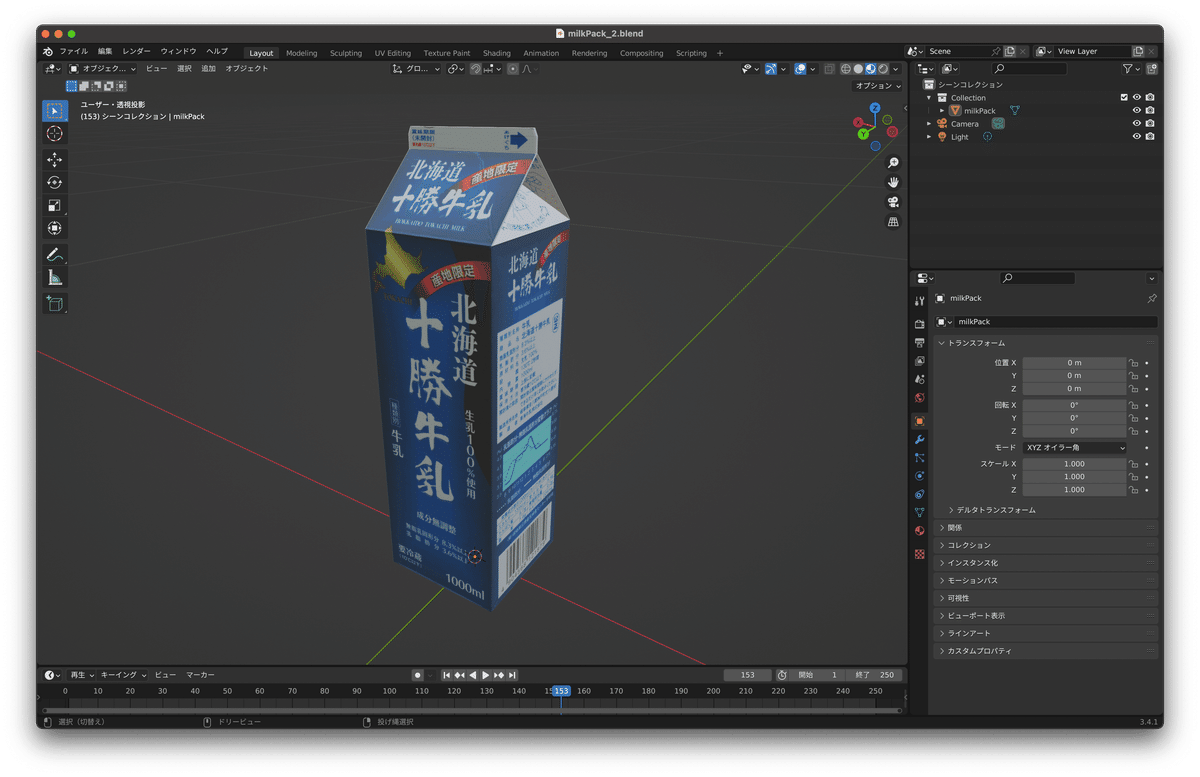Open the Scene properties tab
Screen dimensions: 1200x777
(920, 380)
